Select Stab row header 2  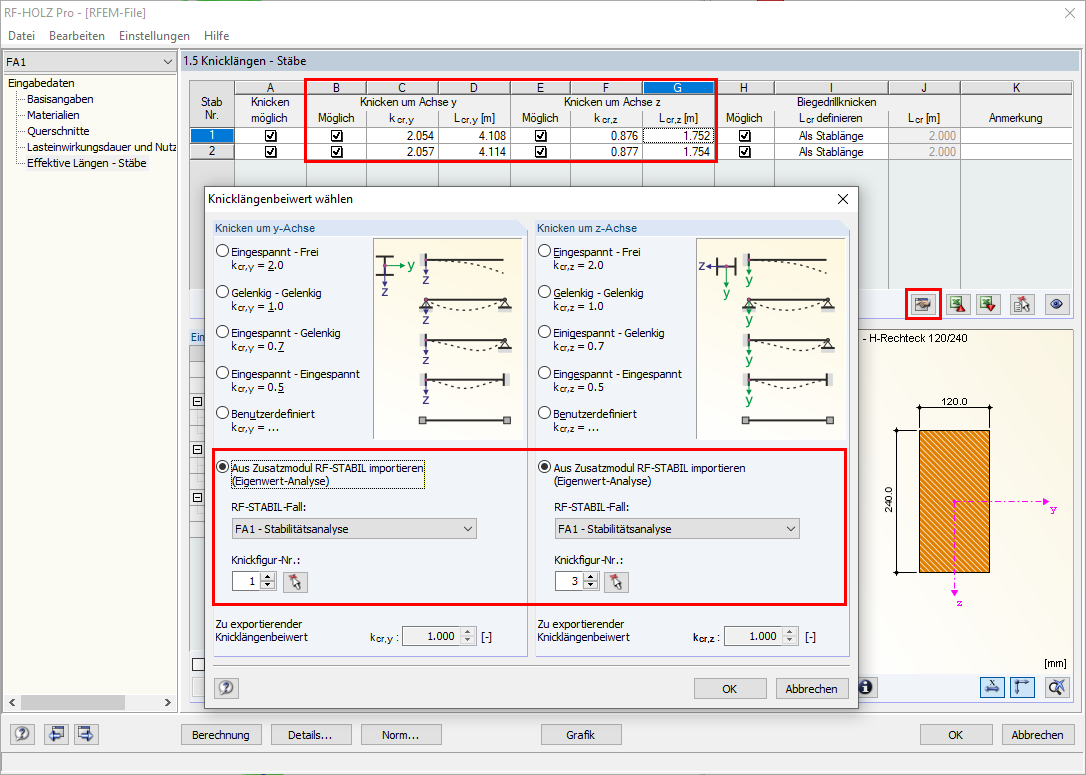click(212, 152)
